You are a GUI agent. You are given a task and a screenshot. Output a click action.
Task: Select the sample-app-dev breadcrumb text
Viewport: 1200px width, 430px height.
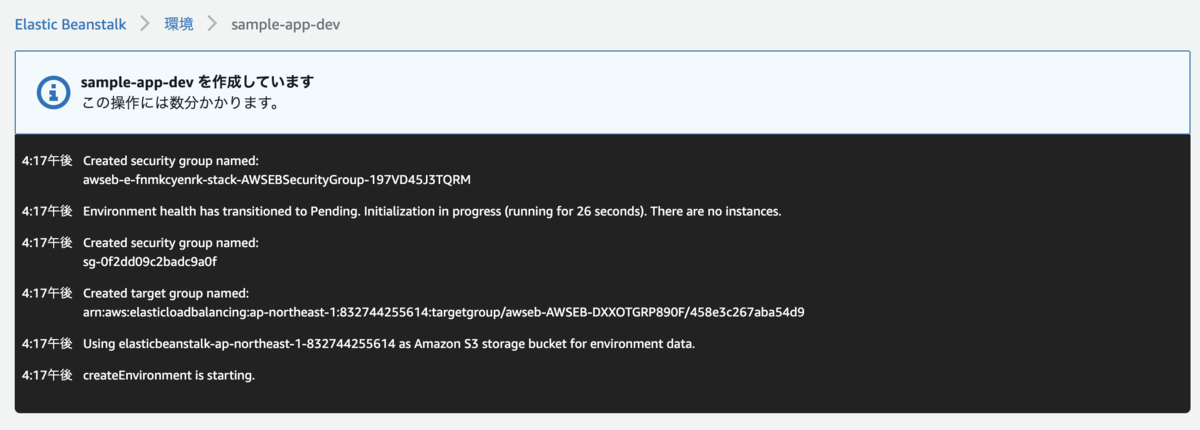click(x=285, y=24)
